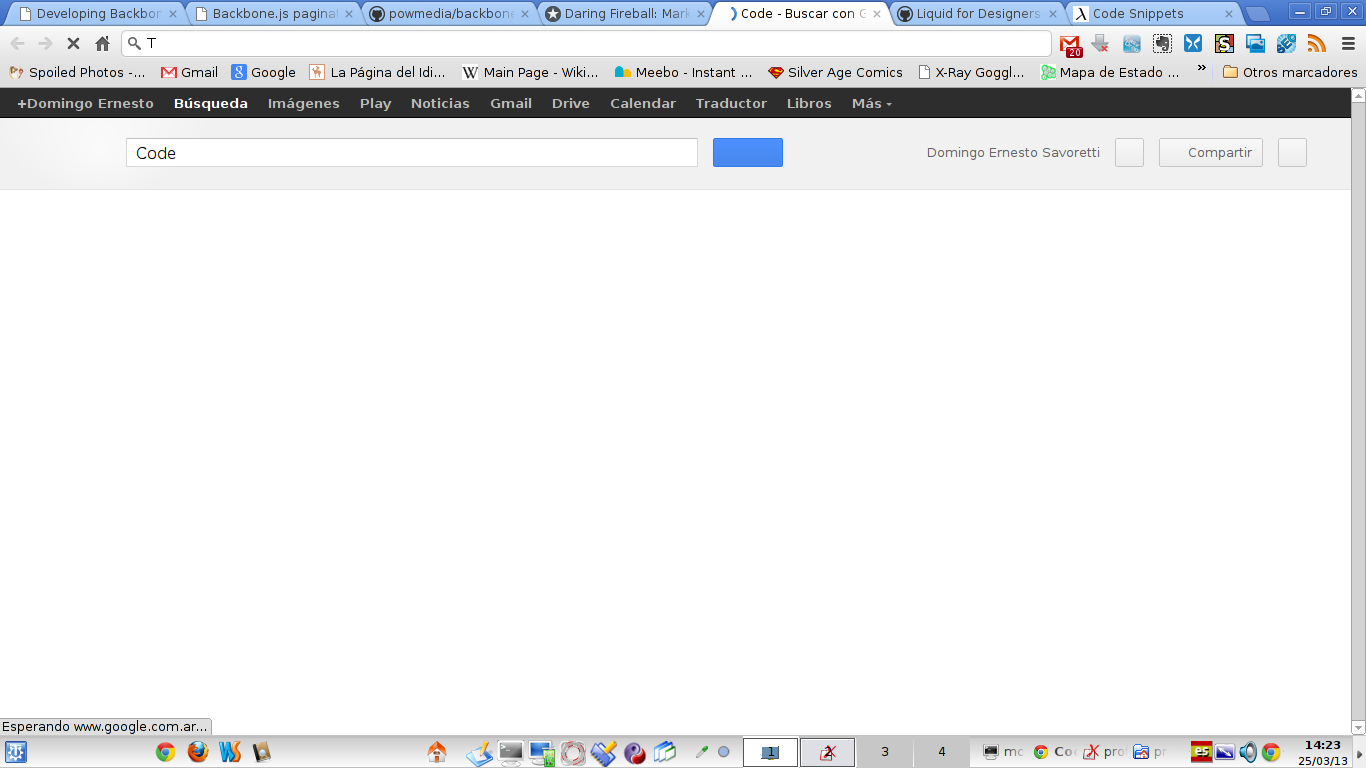Open the terminal from the taskbar

click(511, 752)
